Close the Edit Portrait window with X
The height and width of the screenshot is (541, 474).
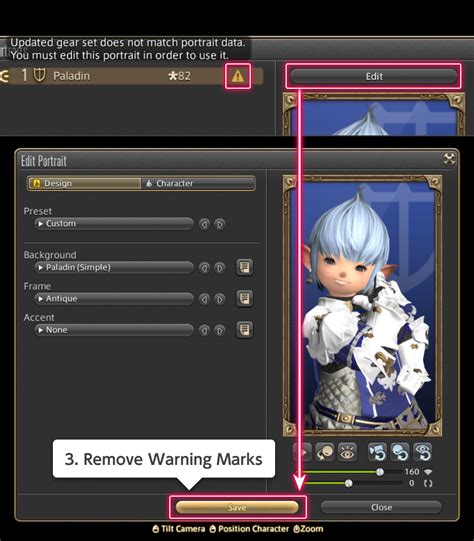pos(449,159)
